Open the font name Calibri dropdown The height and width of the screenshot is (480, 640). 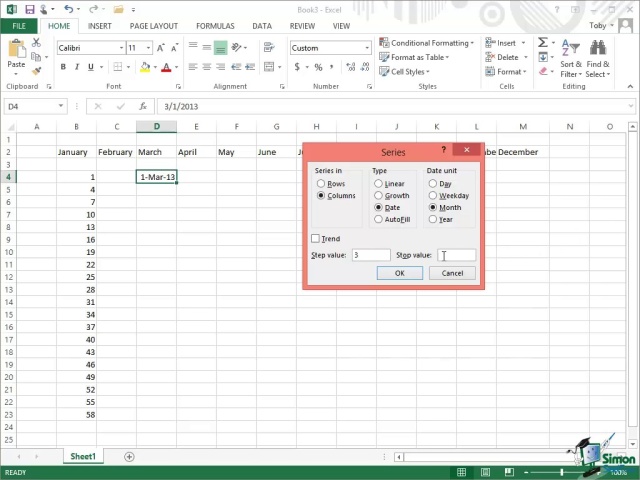point(121,48)
